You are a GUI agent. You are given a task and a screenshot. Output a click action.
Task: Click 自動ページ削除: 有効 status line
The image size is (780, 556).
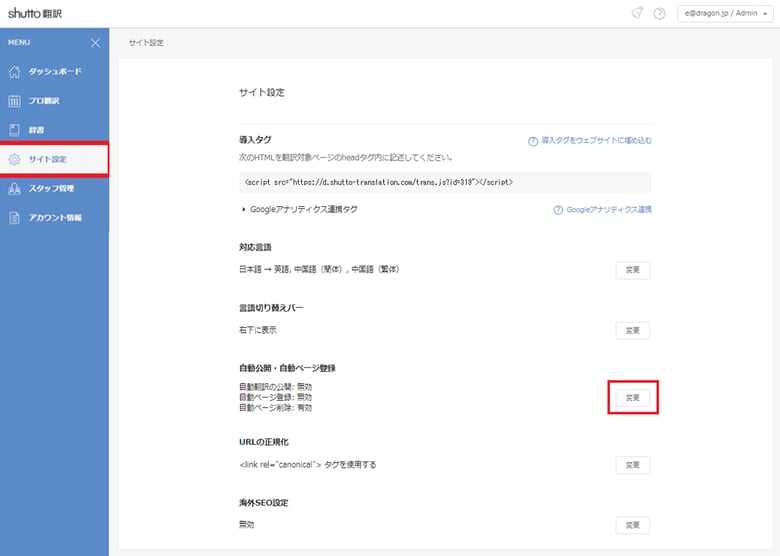276,408
